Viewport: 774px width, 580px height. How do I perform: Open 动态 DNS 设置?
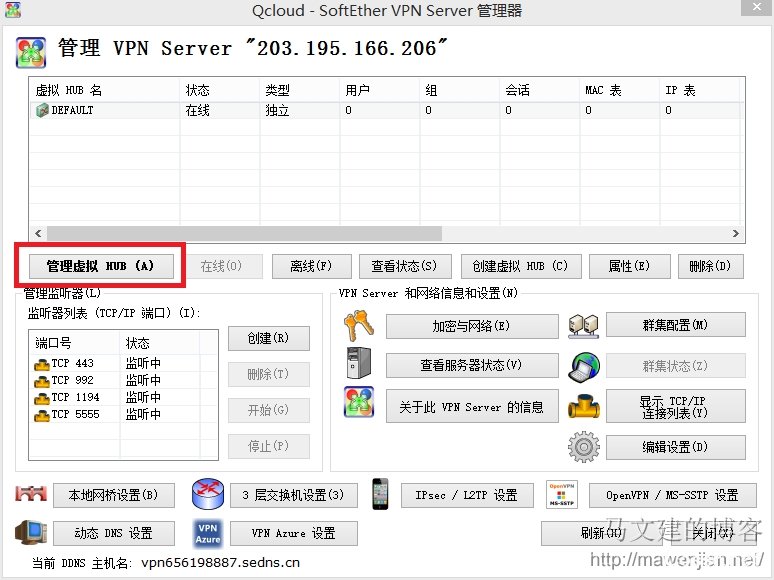click(114, 534)
